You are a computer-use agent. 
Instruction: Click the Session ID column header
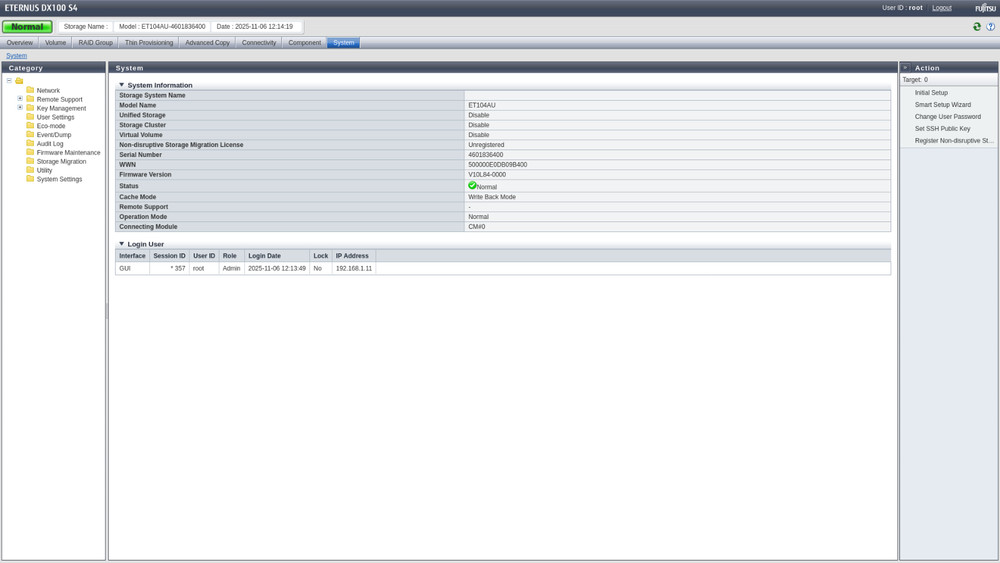click(169, 256)
